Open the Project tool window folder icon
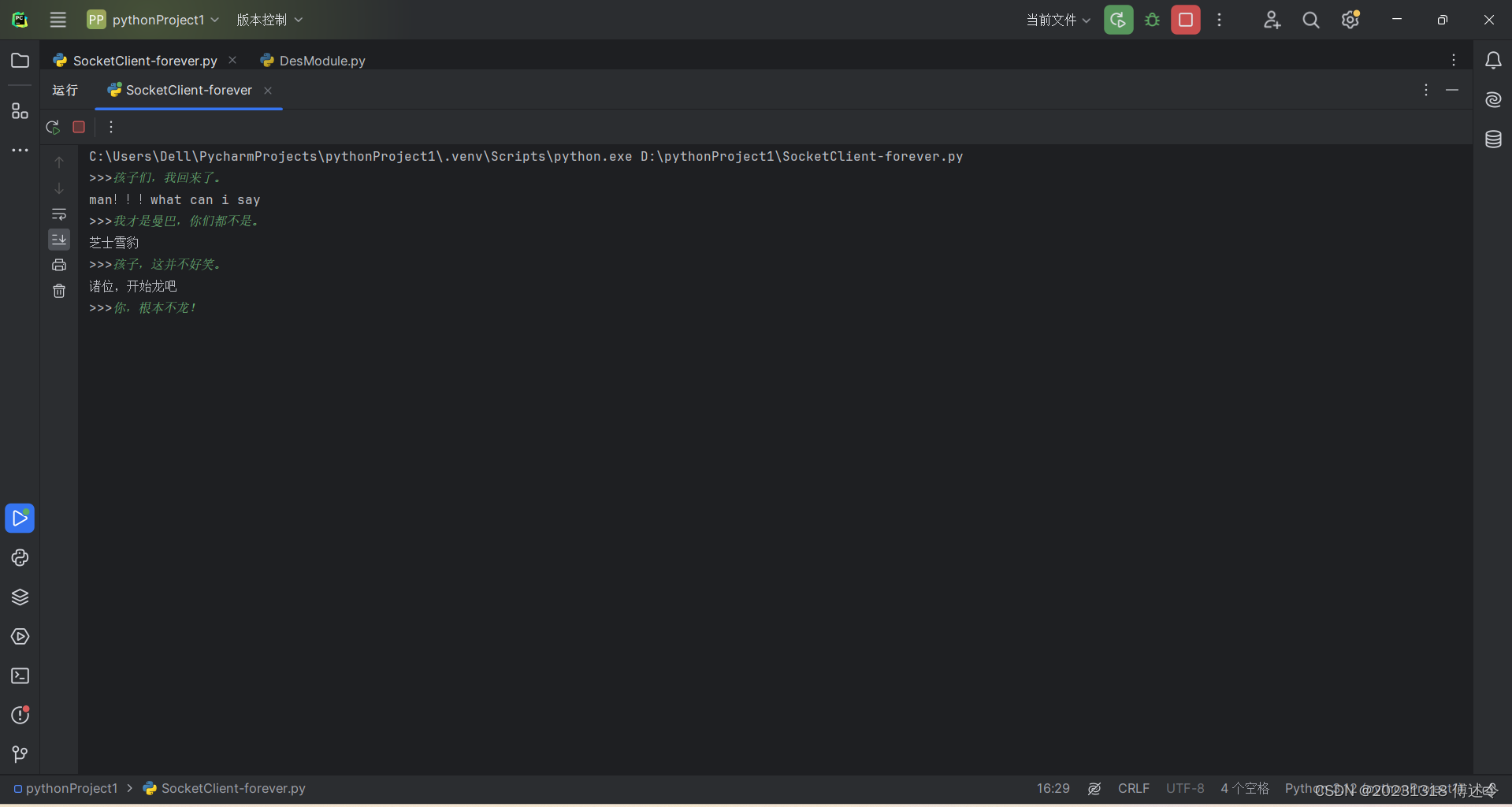 (20, 61)
